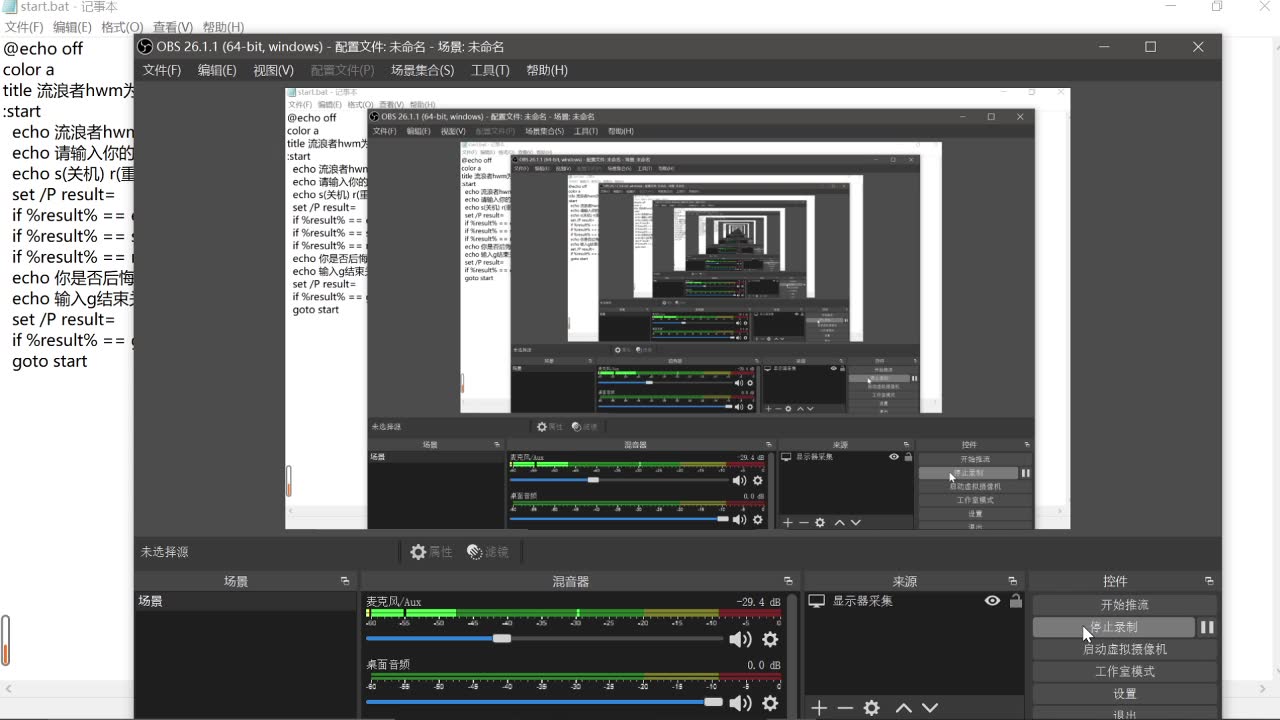This screenshot has width=1280, height=720.
Task: Pause recording with the pause icon
Action: point(1207,627)
